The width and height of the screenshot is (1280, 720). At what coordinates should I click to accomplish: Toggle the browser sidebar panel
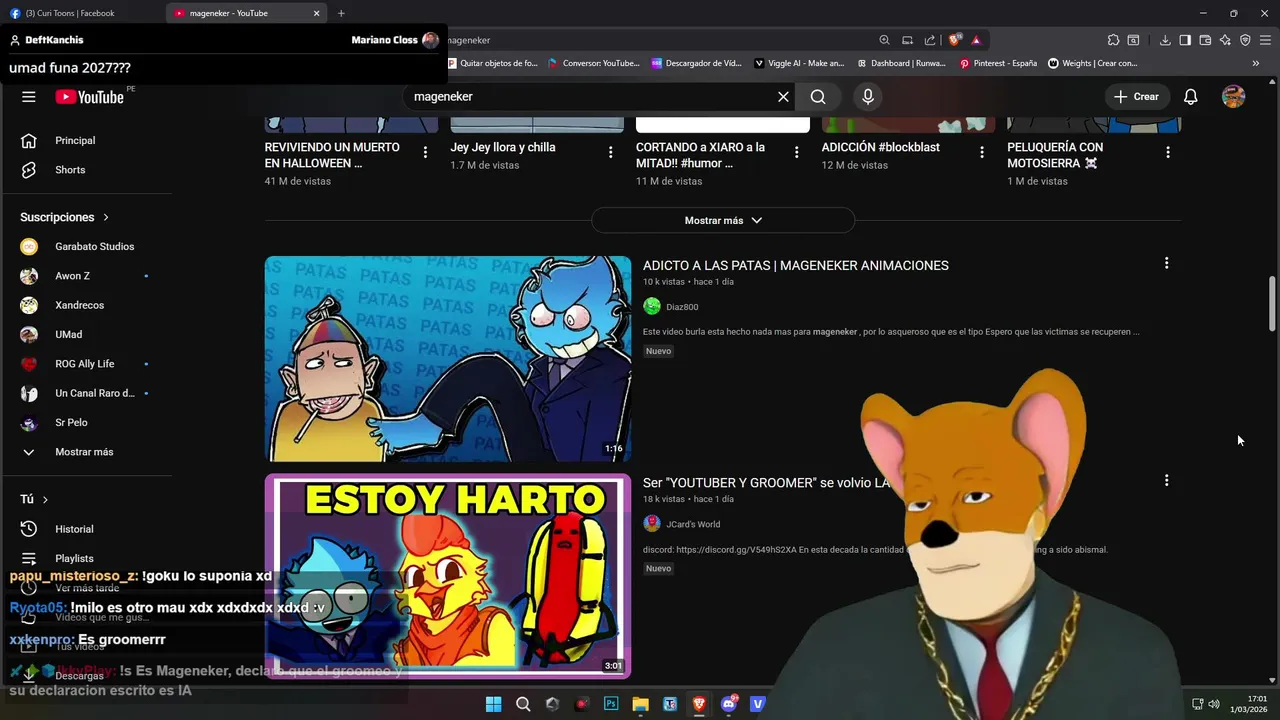tap(1185, 40)
